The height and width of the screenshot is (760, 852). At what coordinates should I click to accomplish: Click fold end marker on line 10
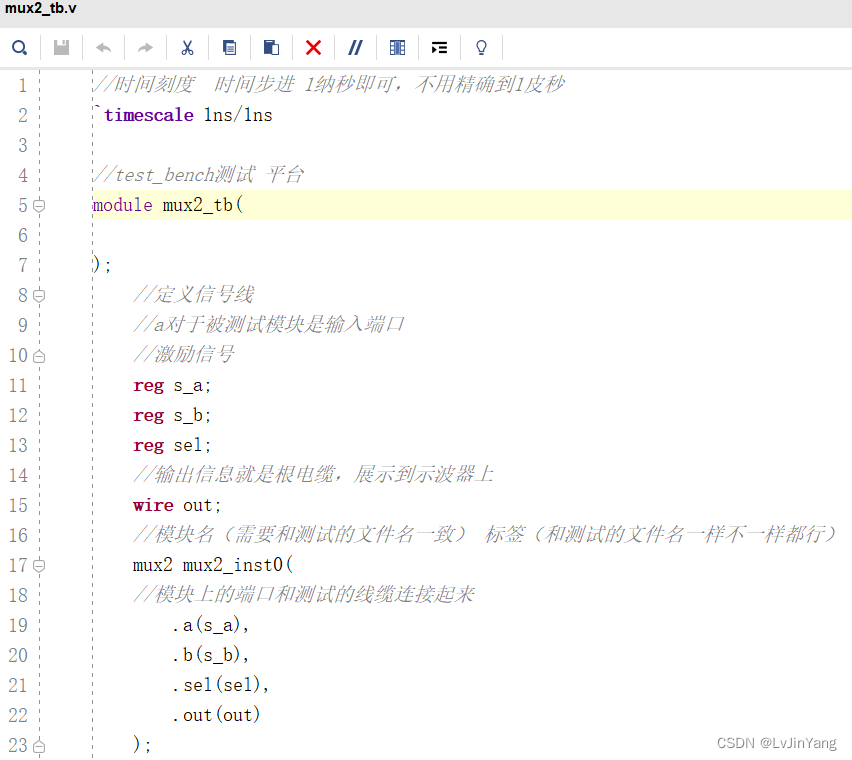click(x=39, y=356)
